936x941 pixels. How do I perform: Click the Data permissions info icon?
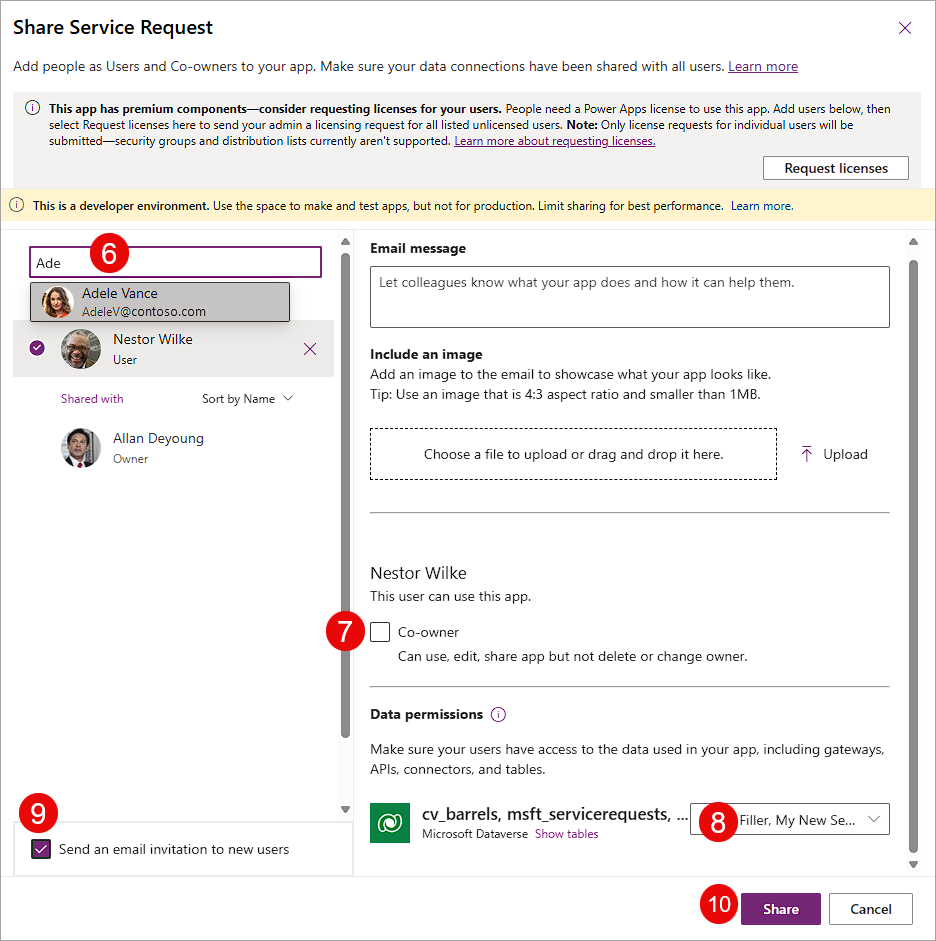tap(498, 714)
